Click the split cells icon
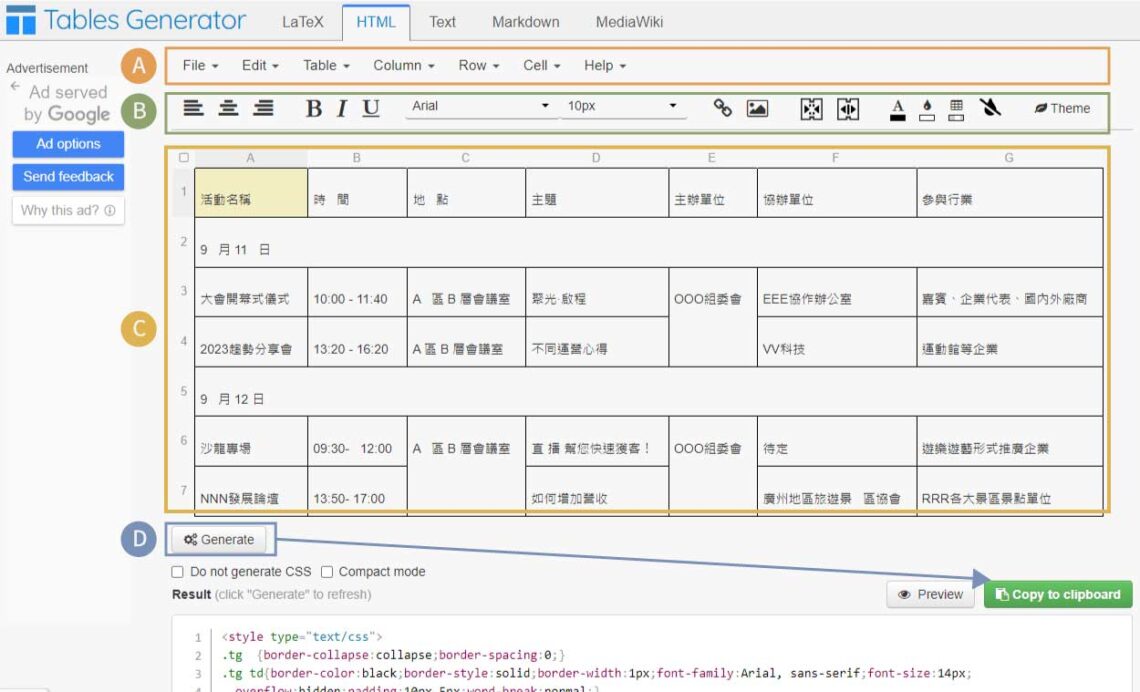1140x692 pixels. [848, 109]
